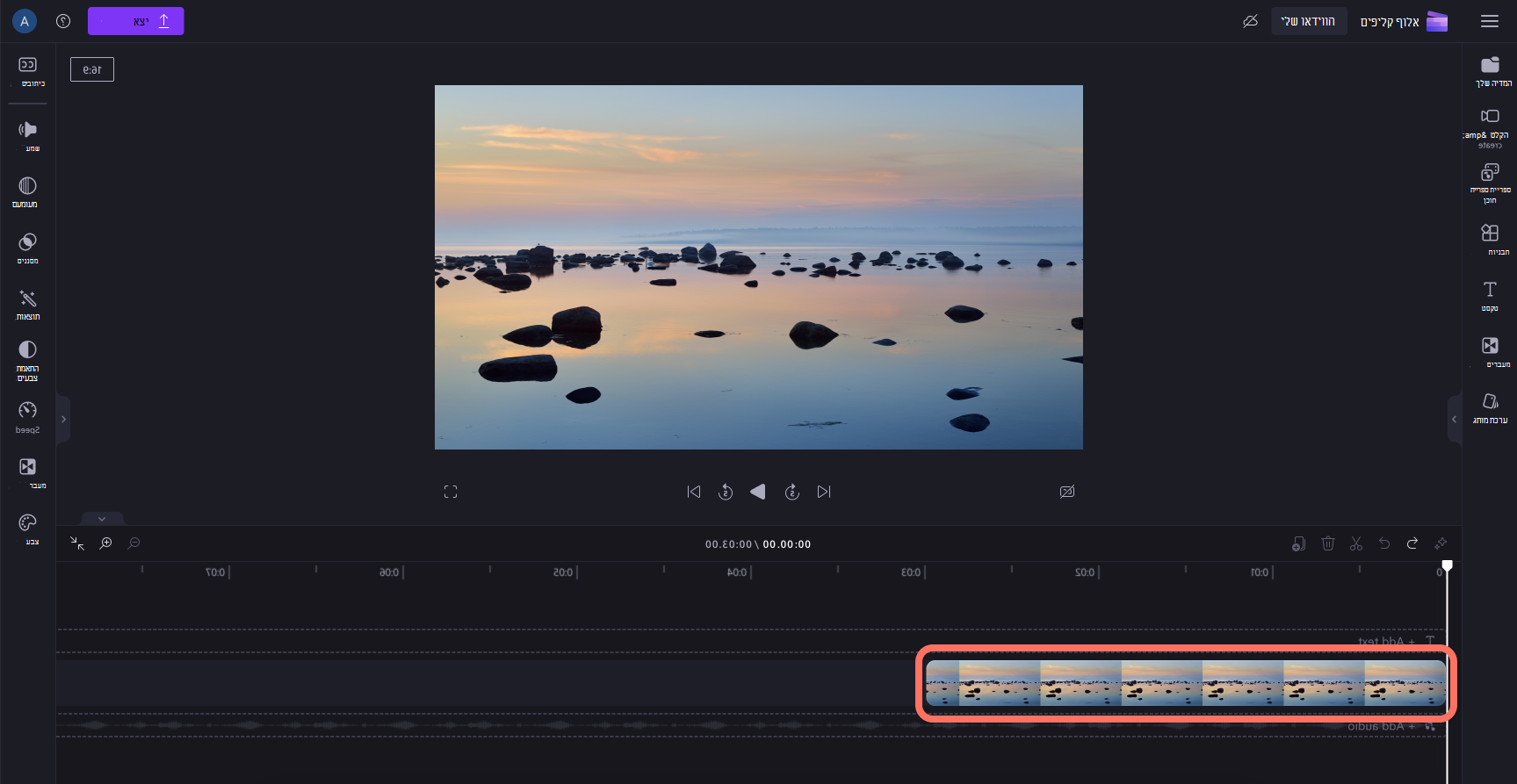The height and width of the screenshot is (784, 1517).
Task: Play the video preview
Action: click(758, 492)
